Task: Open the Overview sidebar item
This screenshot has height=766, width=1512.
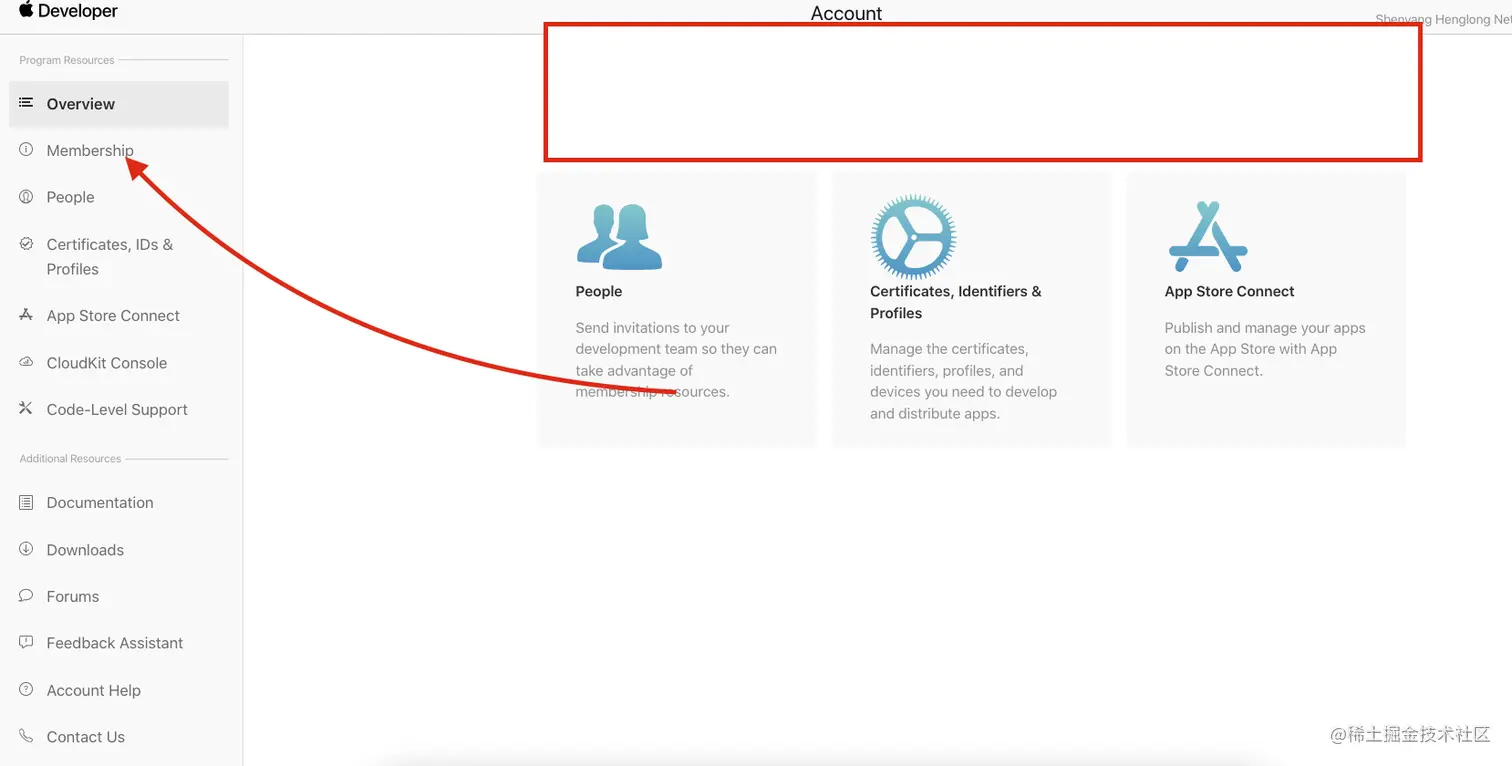Action: (119, 104)
